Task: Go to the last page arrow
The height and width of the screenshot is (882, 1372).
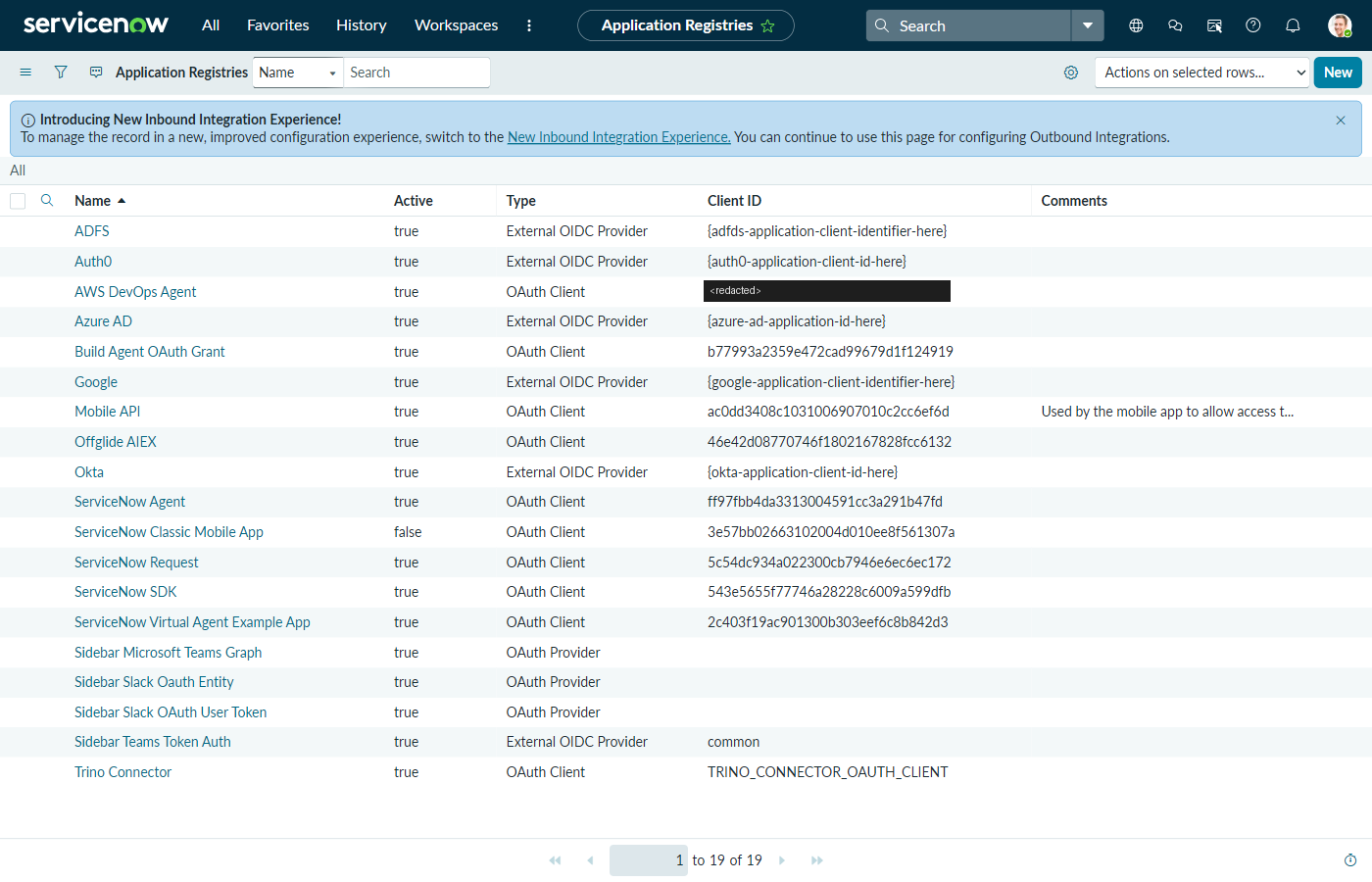Action: [817, 860]
